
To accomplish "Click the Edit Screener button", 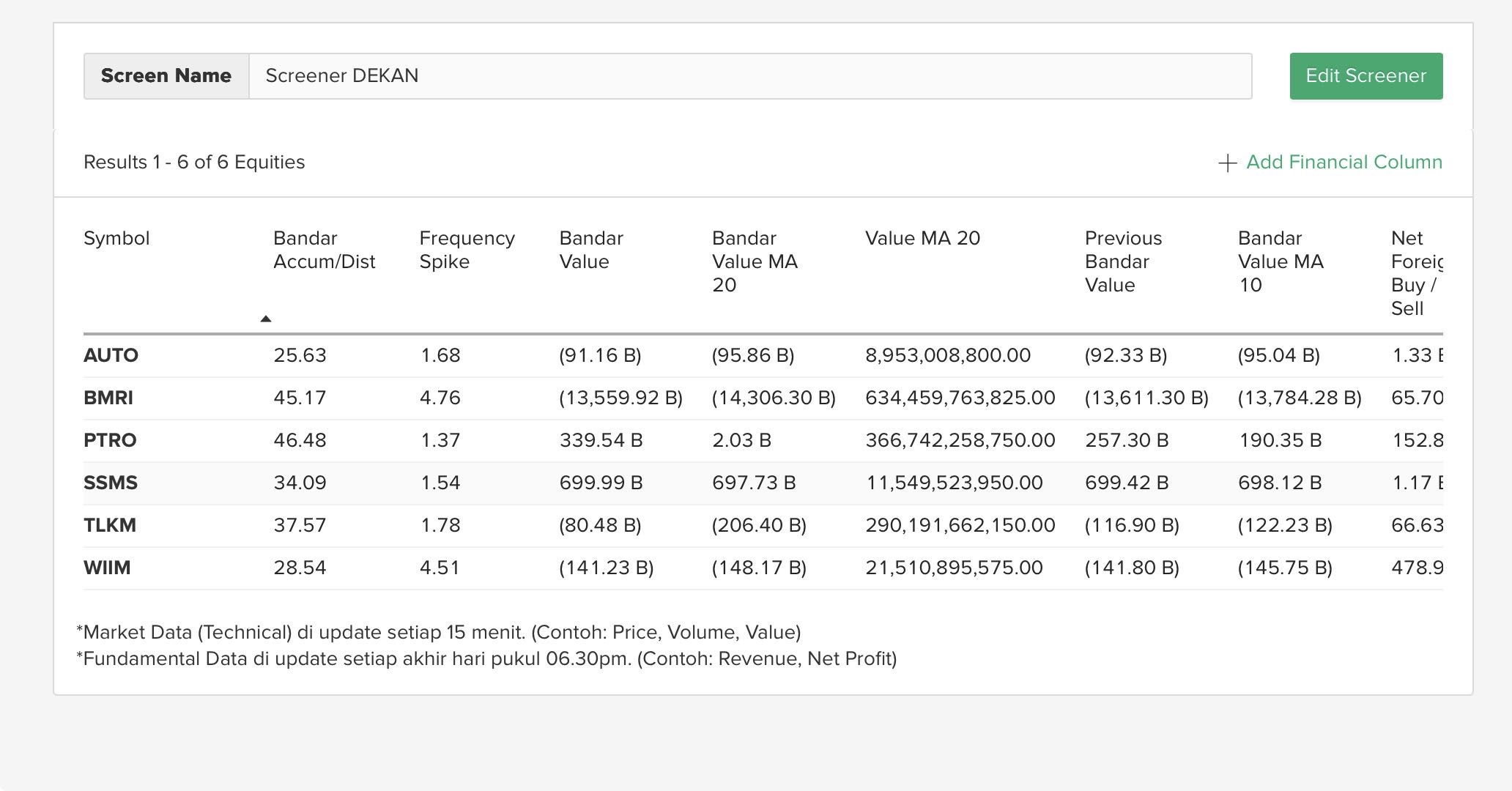I will pyautogui.click(x=1365, y=76).
